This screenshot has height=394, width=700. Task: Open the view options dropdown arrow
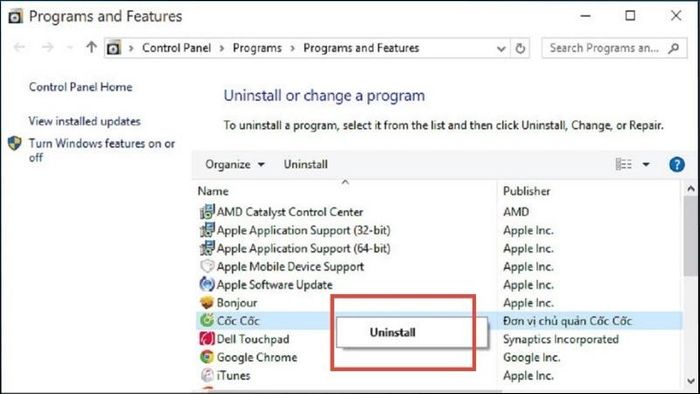click(646, 164)
